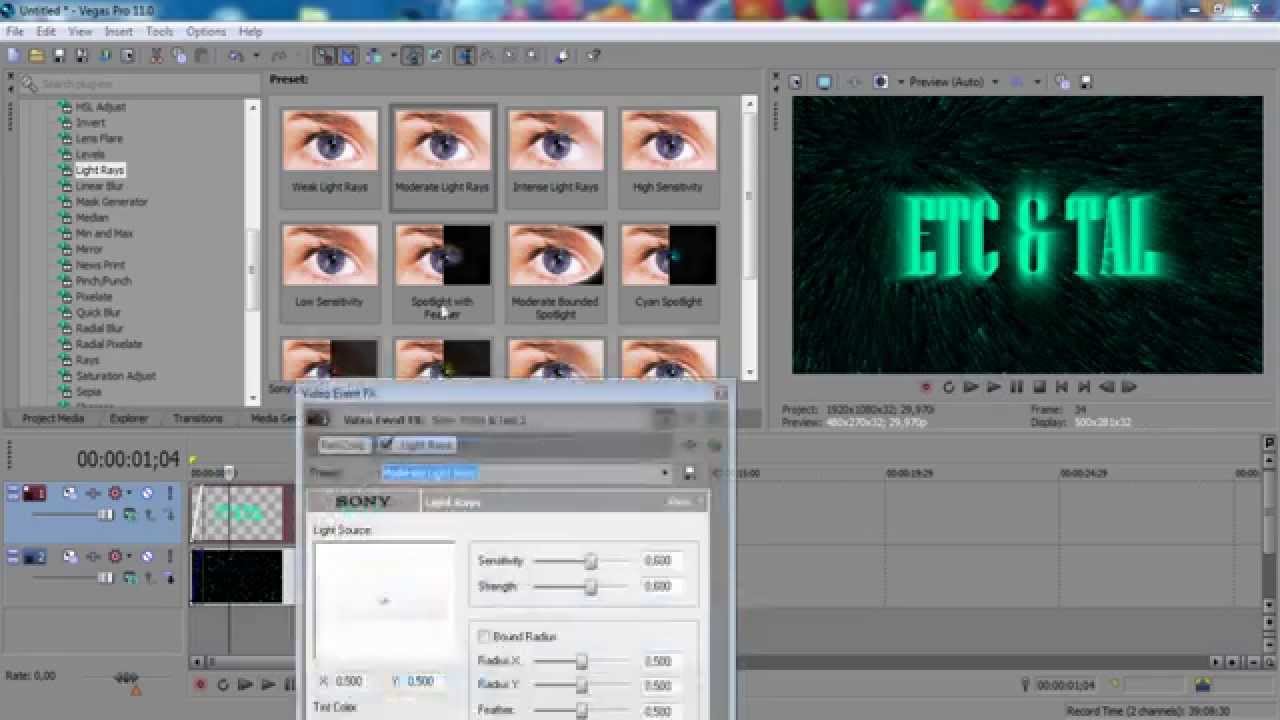Toggle Solo on video track 2
1280x720 pixels.
point(170,556)
